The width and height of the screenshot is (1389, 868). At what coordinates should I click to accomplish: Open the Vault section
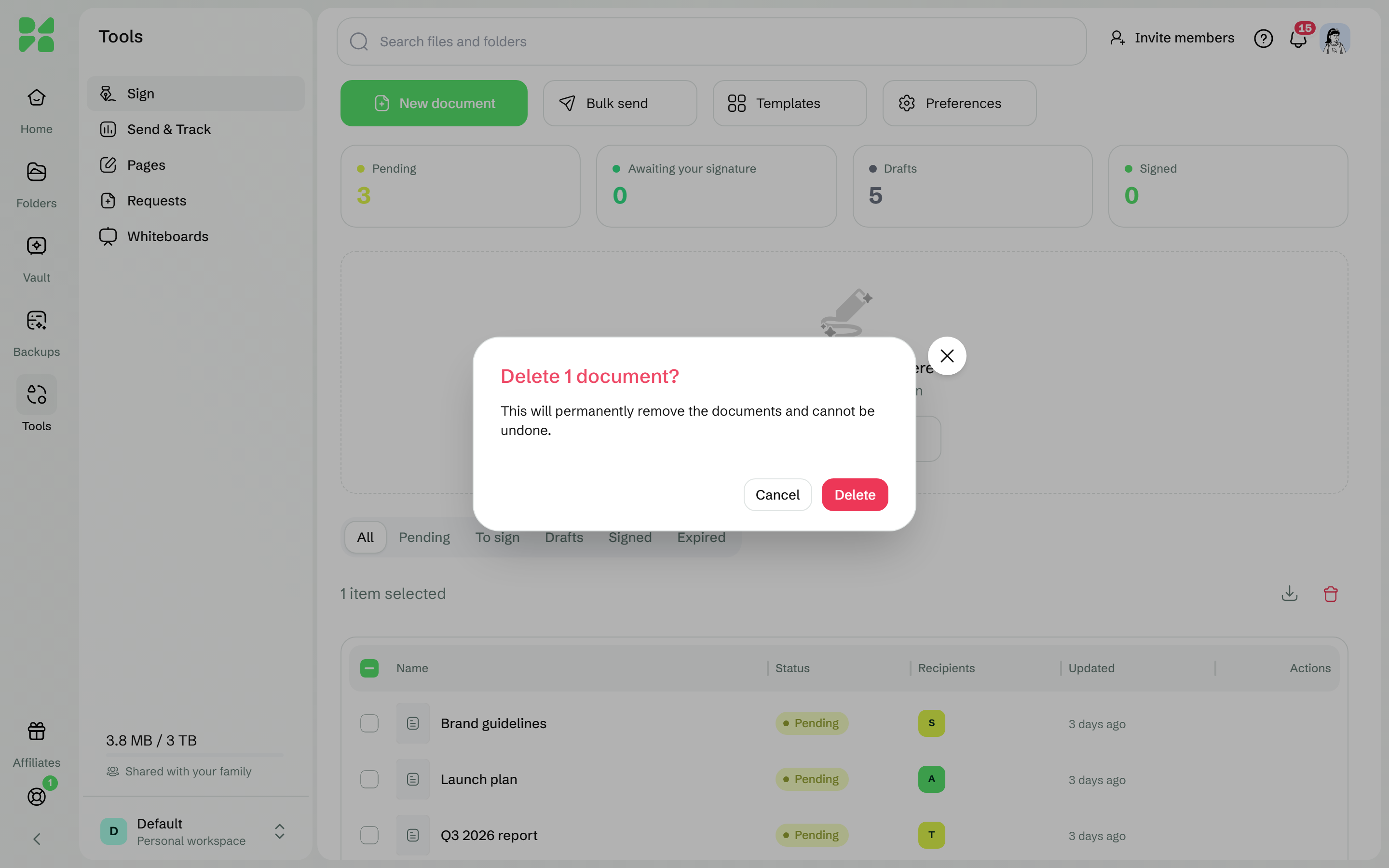pos(36,258)
